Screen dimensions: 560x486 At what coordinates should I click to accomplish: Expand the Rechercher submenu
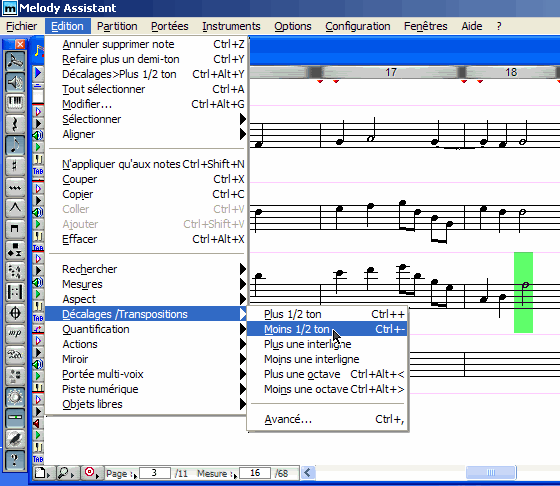click(x=146, y=269)
